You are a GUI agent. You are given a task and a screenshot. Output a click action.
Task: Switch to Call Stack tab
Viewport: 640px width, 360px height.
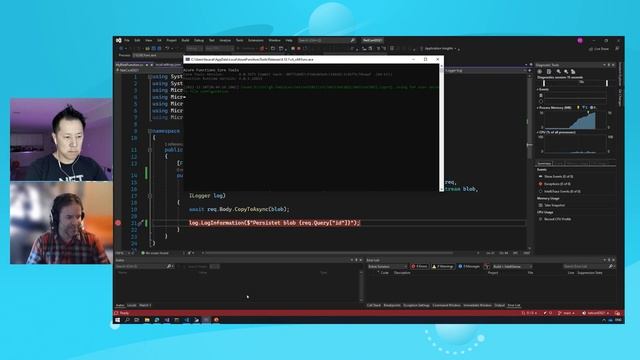373,305
